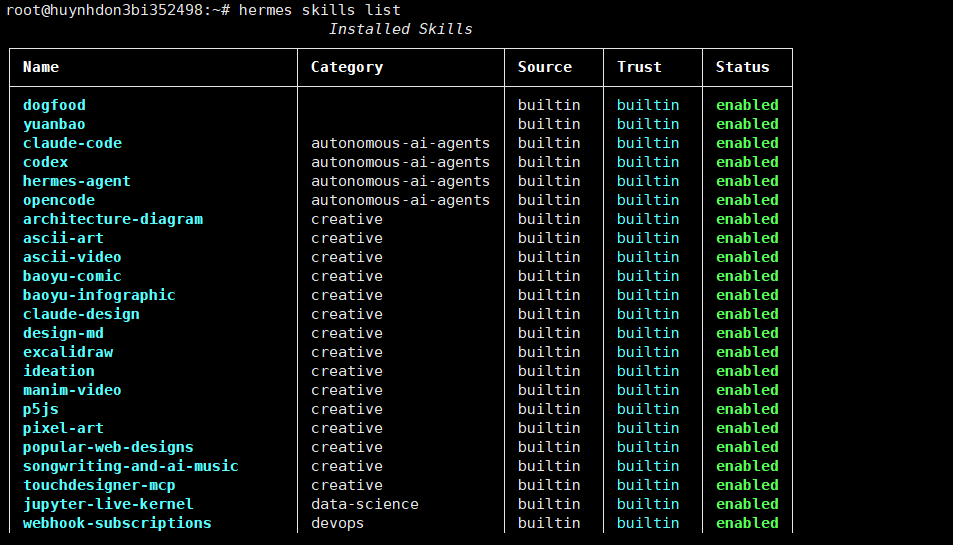Click the architecture-diagram skill name
This screenshot has height=545, width=953.
[113, 219]
